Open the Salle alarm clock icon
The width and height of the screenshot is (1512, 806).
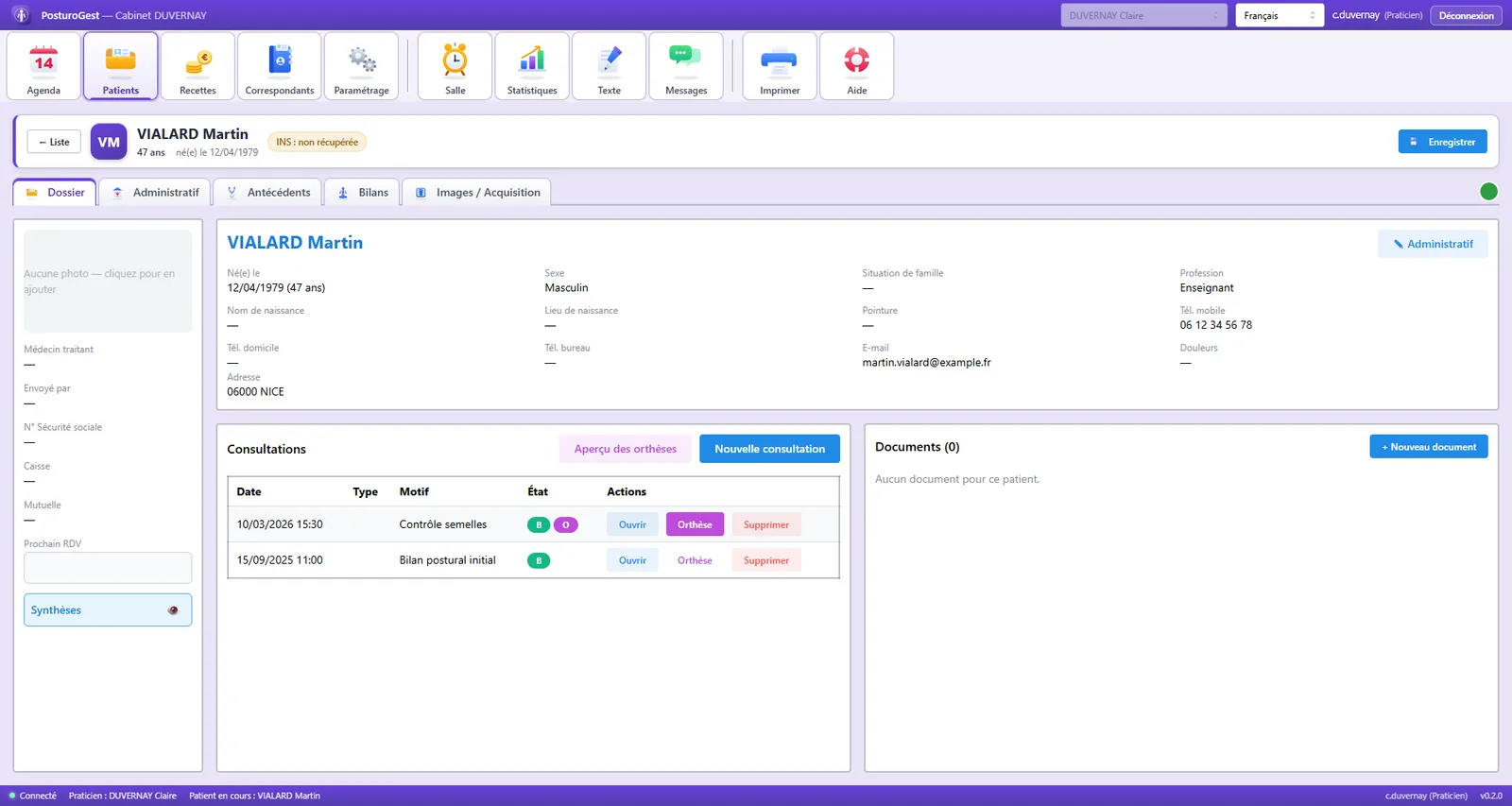455,66
